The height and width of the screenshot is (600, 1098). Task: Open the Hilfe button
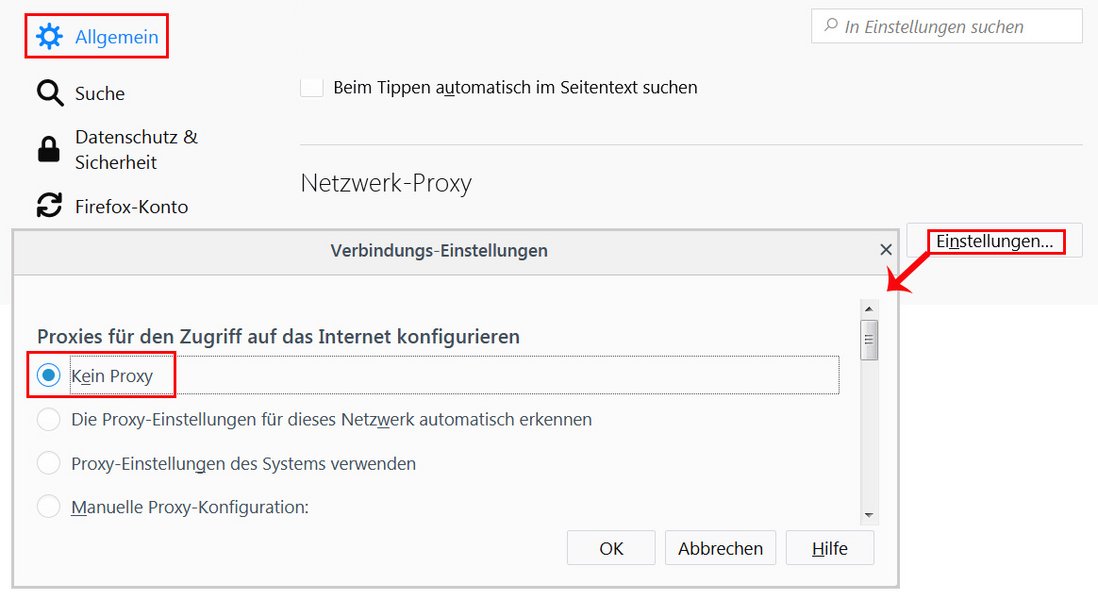(x=829, y=548)
